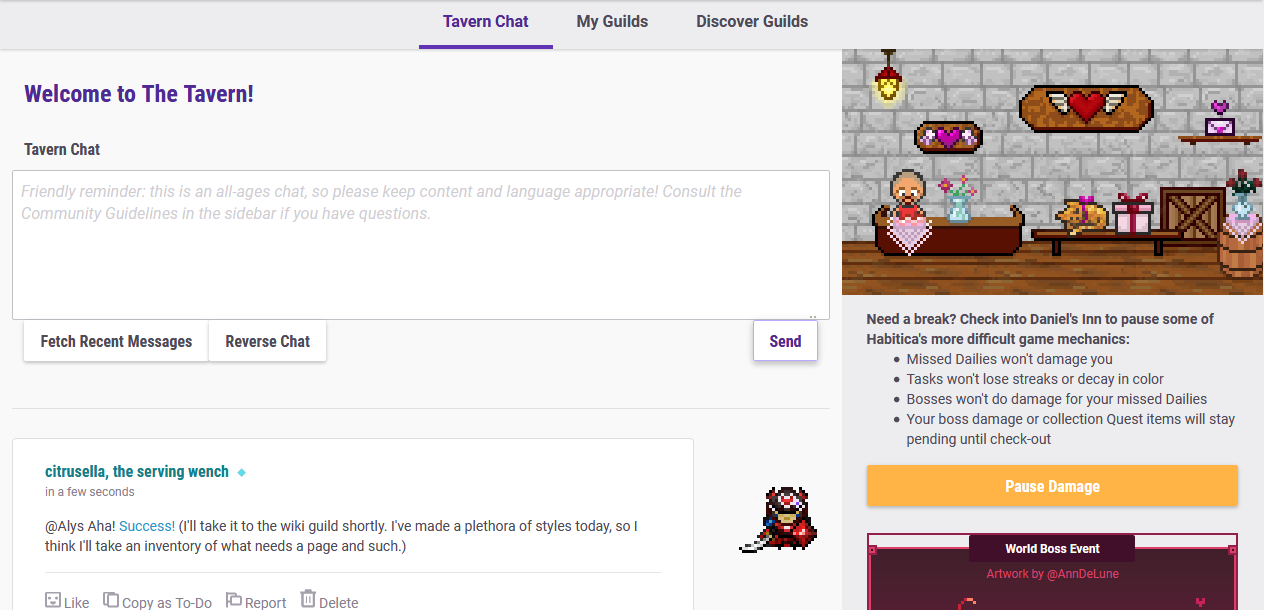Viewport: 1264px width, 610px height.
Task: Report citrusella's message
Action: pyautogui.click(x=256, y=601)
